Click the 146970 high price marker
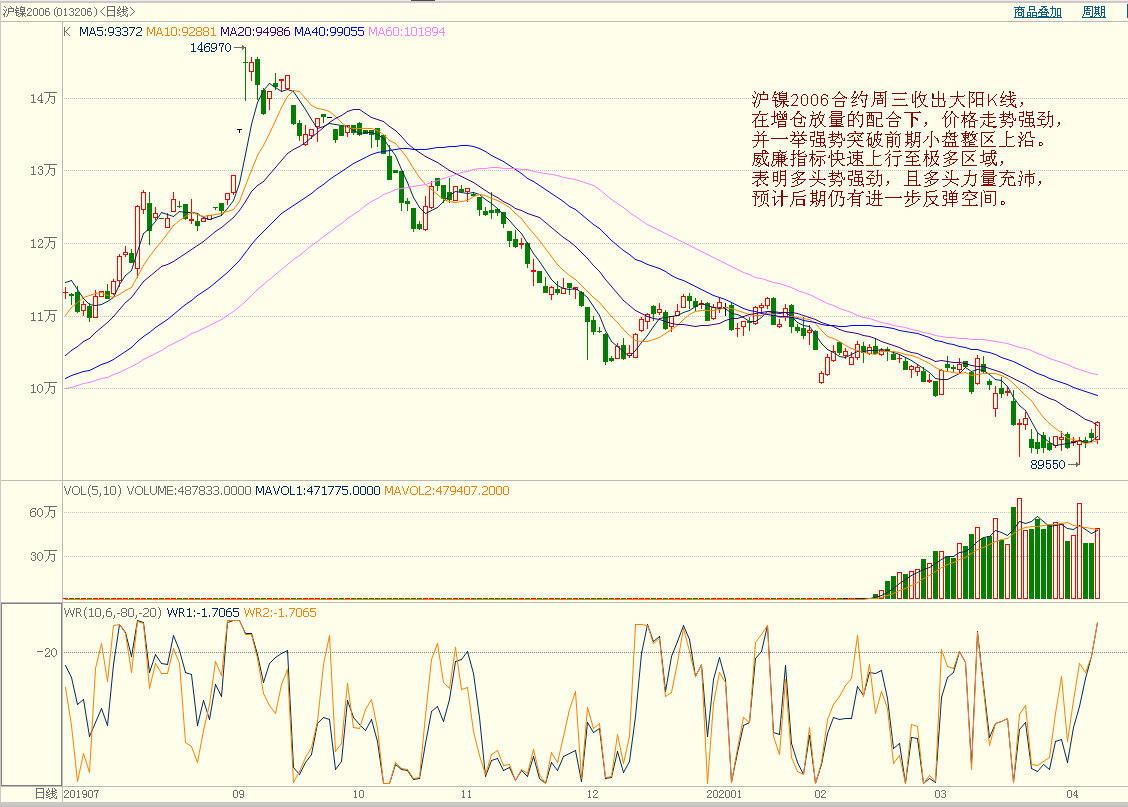The image size is (1128, 807). (x=210, y=47)
